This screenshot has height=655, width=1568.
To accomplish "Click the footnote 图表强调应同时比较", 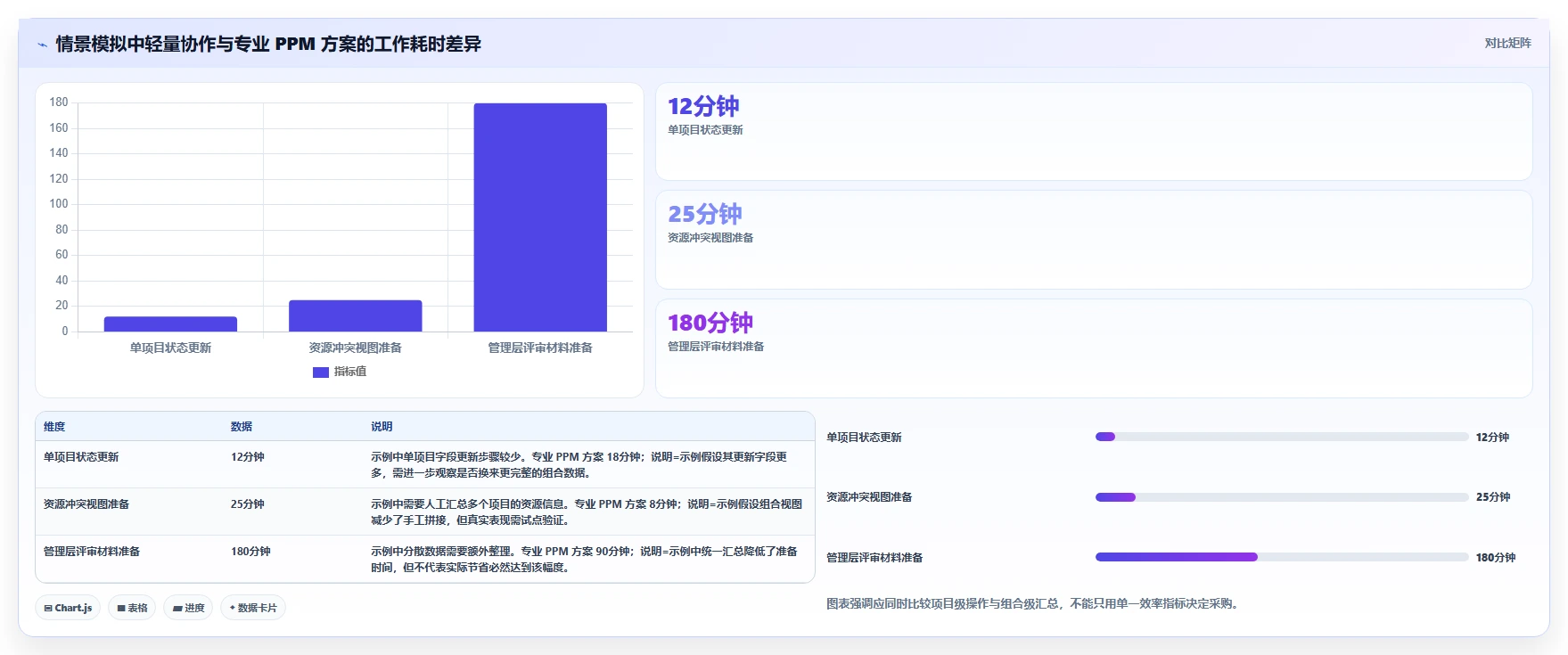I will click(x=1034, y=604).
